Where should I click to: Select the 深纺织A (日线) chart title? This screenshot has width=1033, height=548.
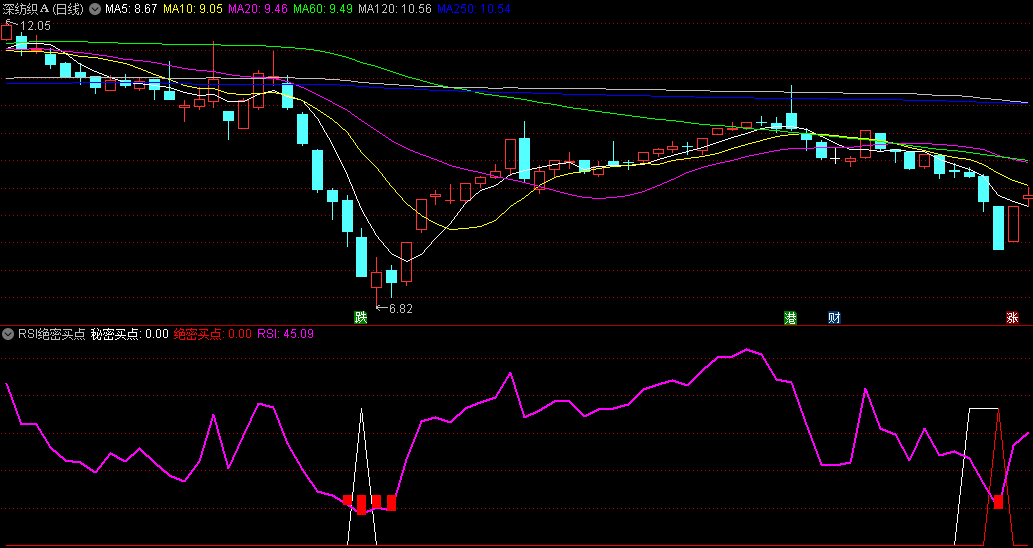43,9
